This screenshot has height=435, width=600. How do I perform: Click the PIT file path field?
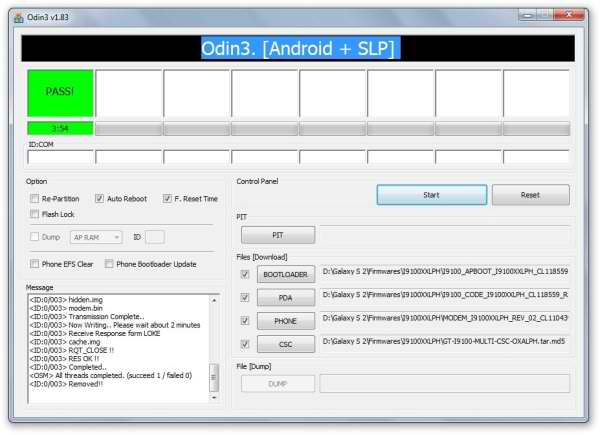(x=445, y=235)
